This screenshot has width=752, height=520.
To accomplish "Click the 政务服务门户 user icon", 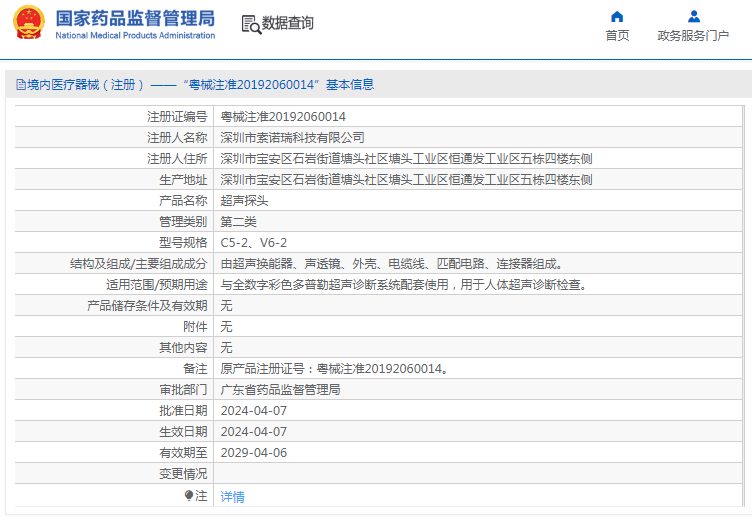I will click(x=693, y=17).
